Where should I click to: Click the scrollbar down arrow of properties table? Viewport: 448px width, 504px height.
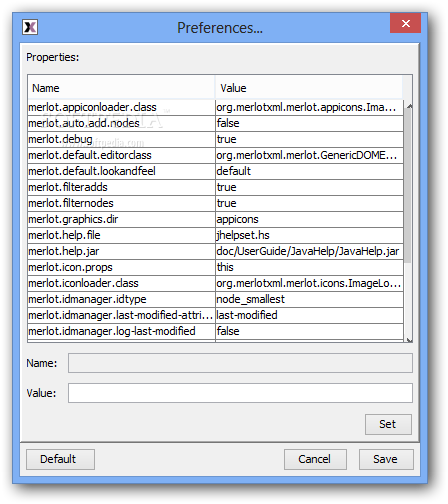point(409,340)
